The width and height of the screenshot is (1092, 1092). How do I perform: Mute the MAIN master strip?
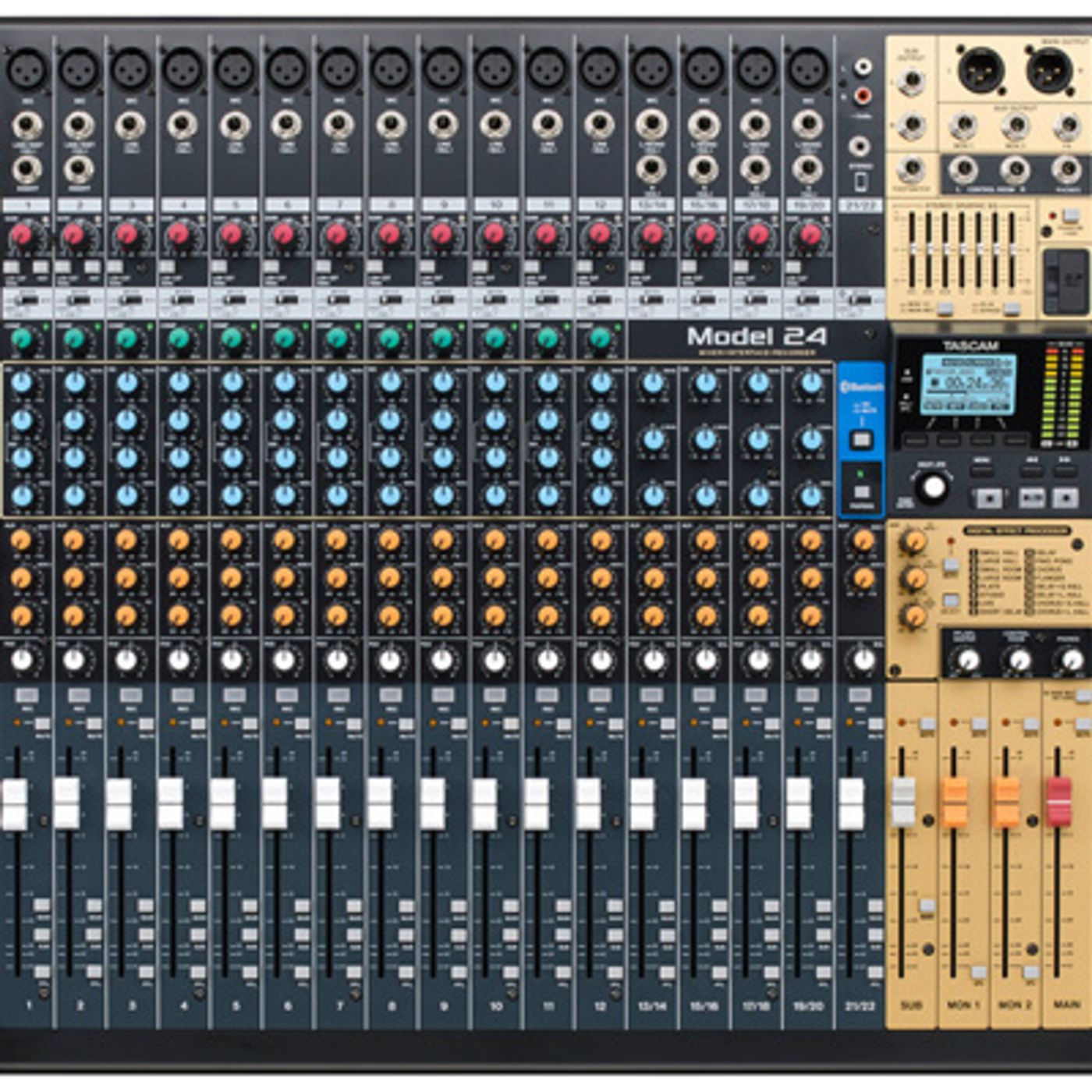tap(1083, 725)
